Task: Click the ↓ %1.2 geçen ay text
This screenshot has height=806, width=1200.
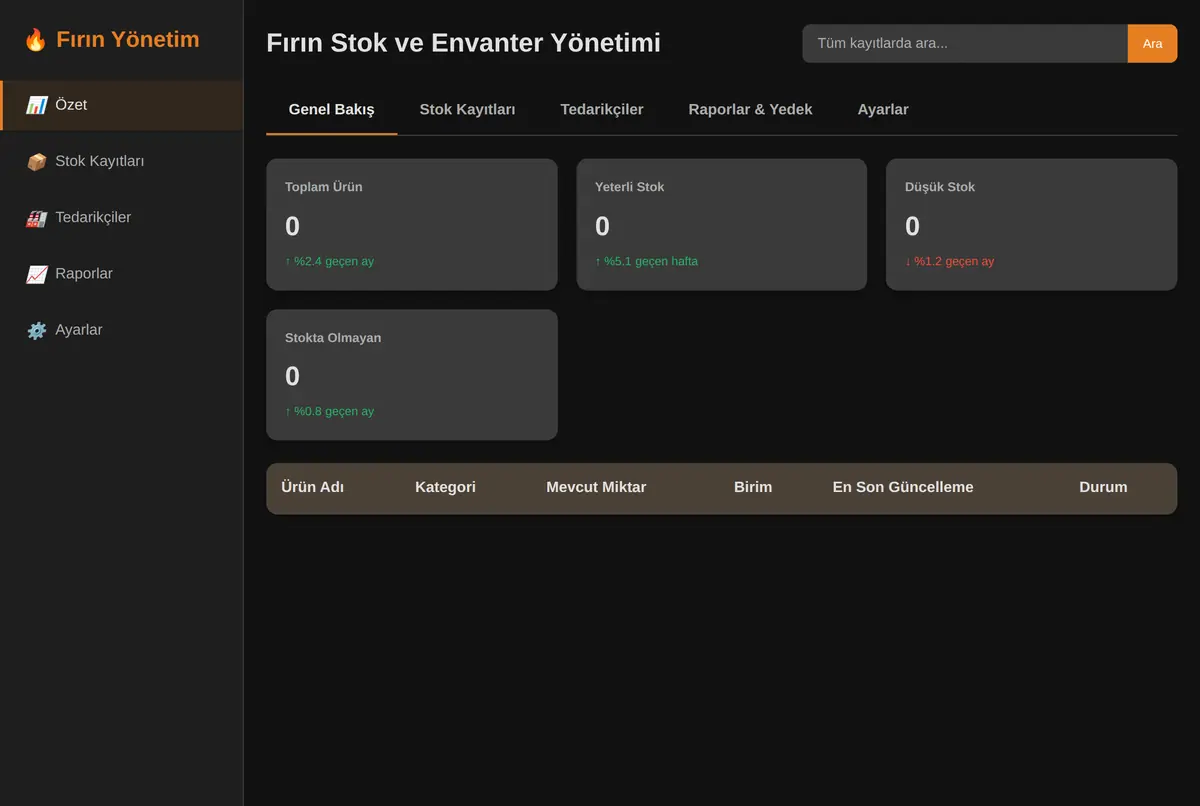Action: [x=950, y=261]
